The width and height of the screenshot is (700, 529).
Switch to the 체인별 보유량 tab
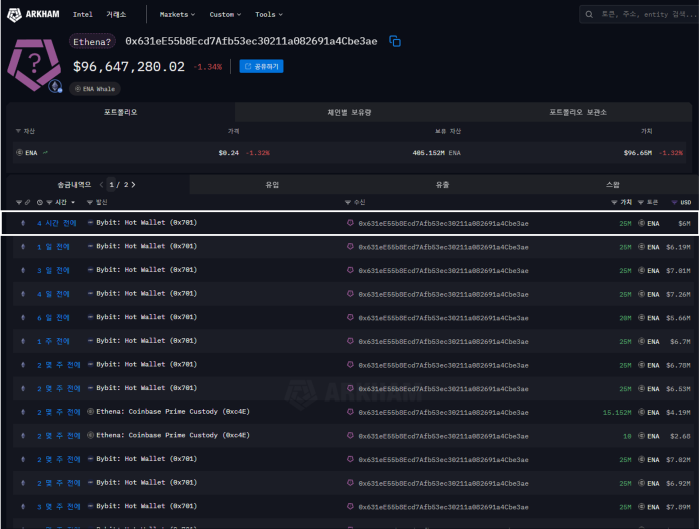pyautogui.click(x=349, y=112)
